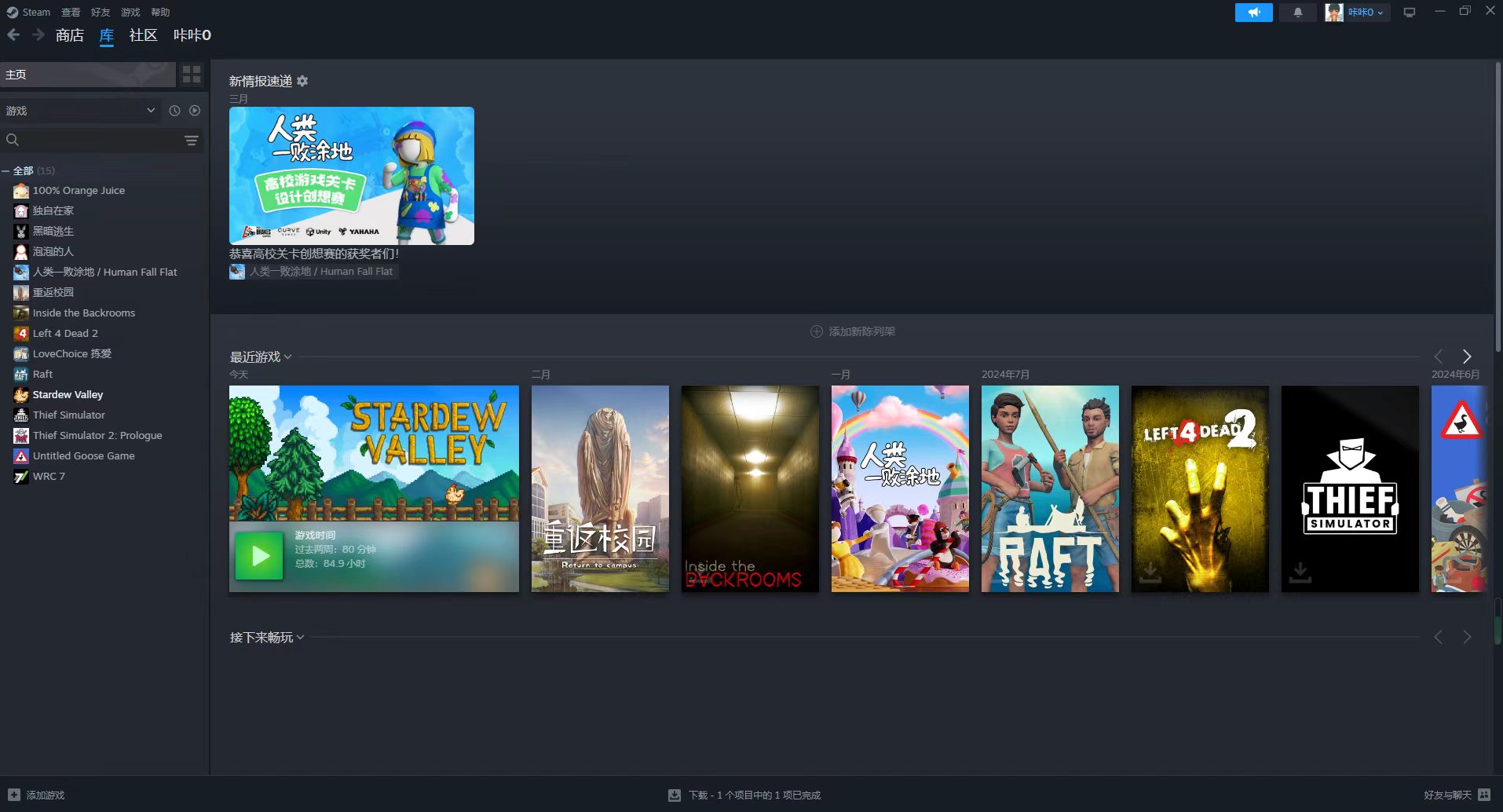This screenshot has height=812, width=1503.
Task: Click the download icon on Thief Simulator
Action: click(x=1300, y=572)
